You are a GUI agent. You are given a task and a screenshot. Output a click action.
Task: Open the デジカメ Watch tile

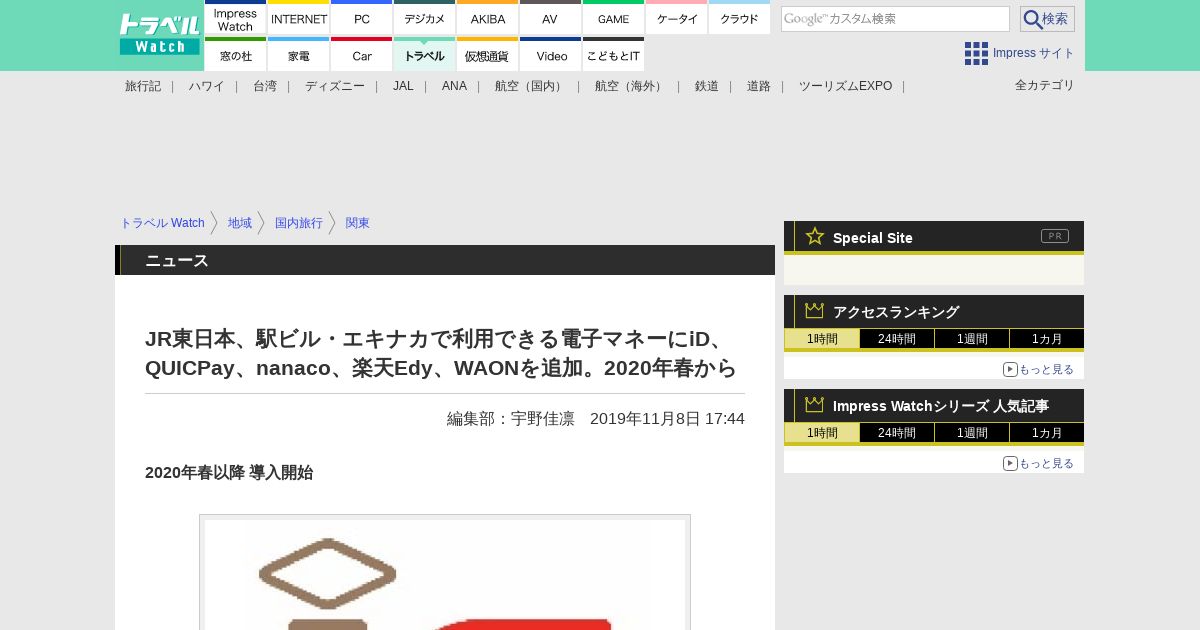[424, 17]
